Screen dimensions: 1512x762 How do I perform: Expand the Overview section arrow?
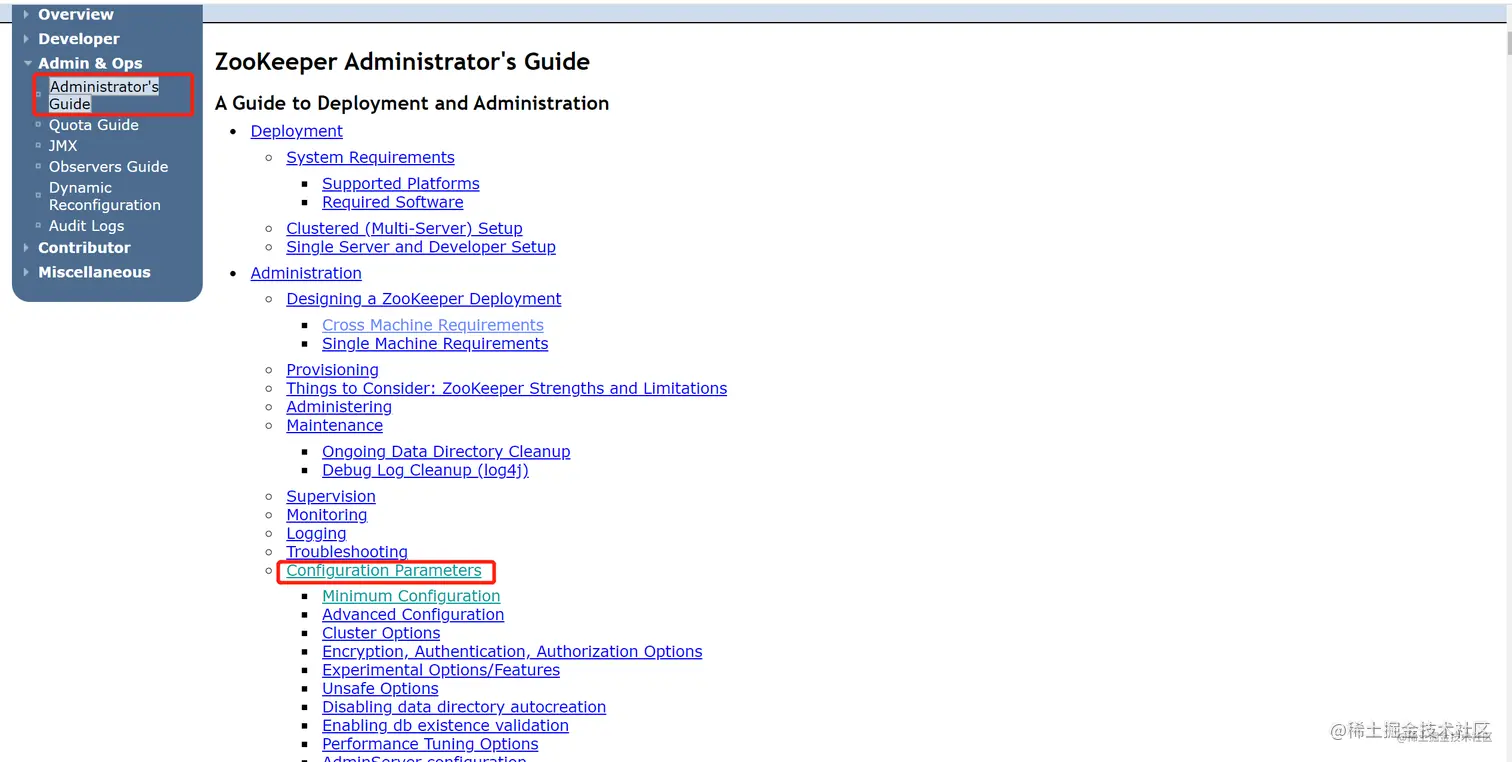coord(27,15)
